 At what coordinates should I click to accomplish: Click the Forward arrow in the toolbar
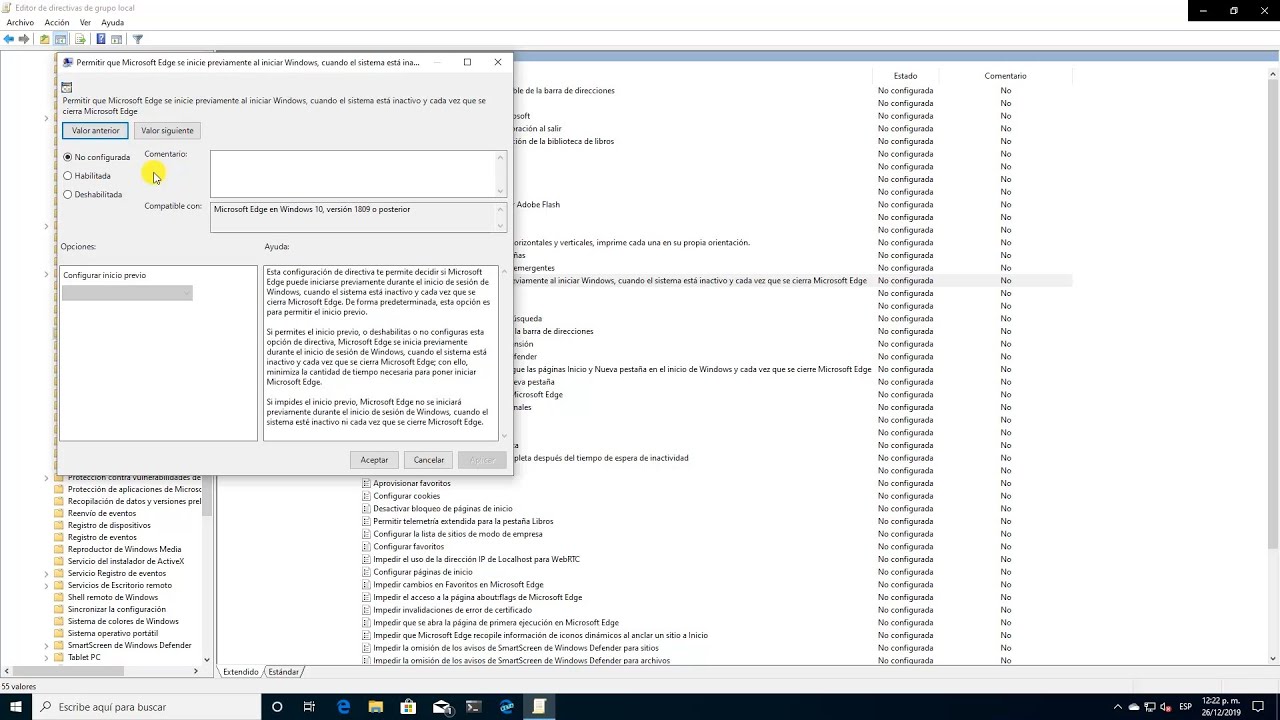(x=24, y=39)
